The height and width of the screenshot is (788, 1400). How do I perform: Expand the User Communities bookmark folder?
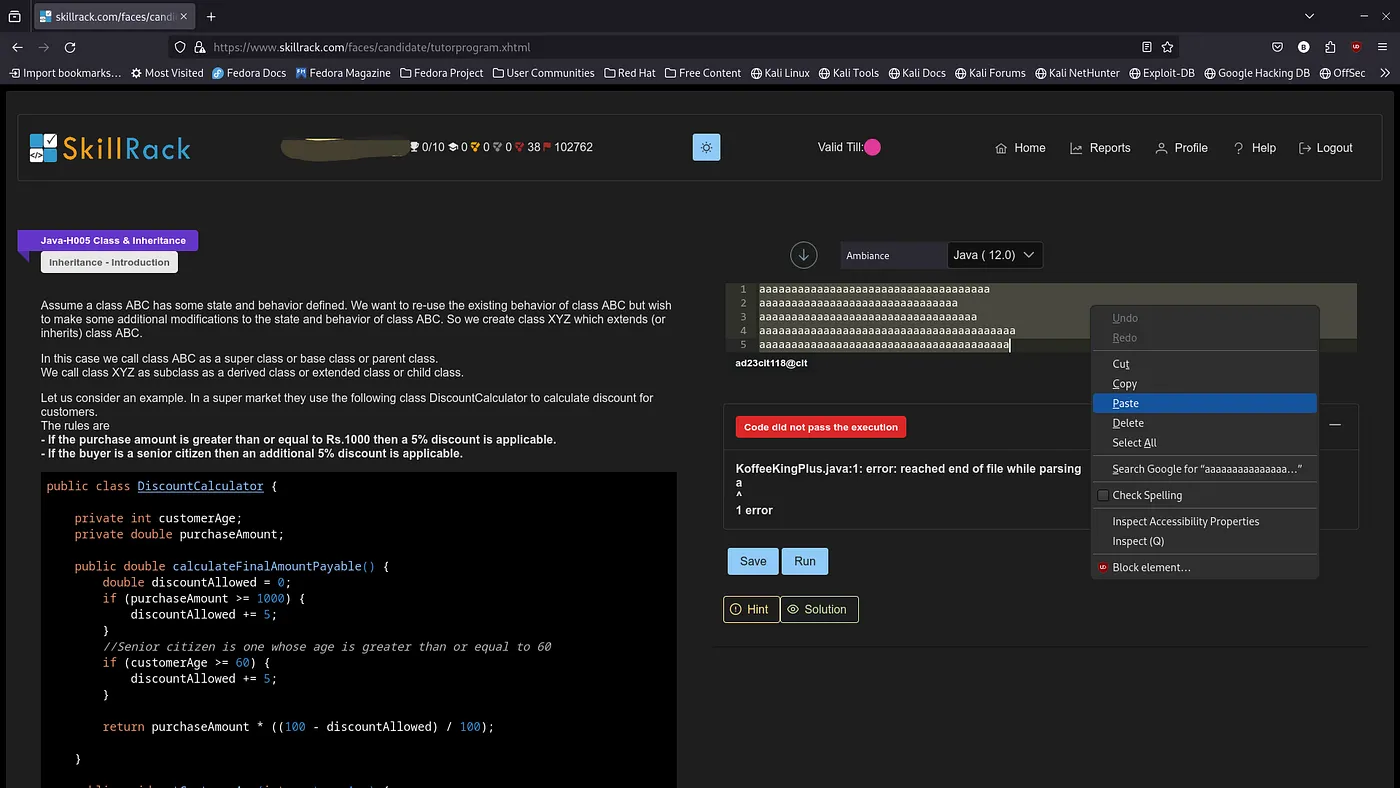543,73
